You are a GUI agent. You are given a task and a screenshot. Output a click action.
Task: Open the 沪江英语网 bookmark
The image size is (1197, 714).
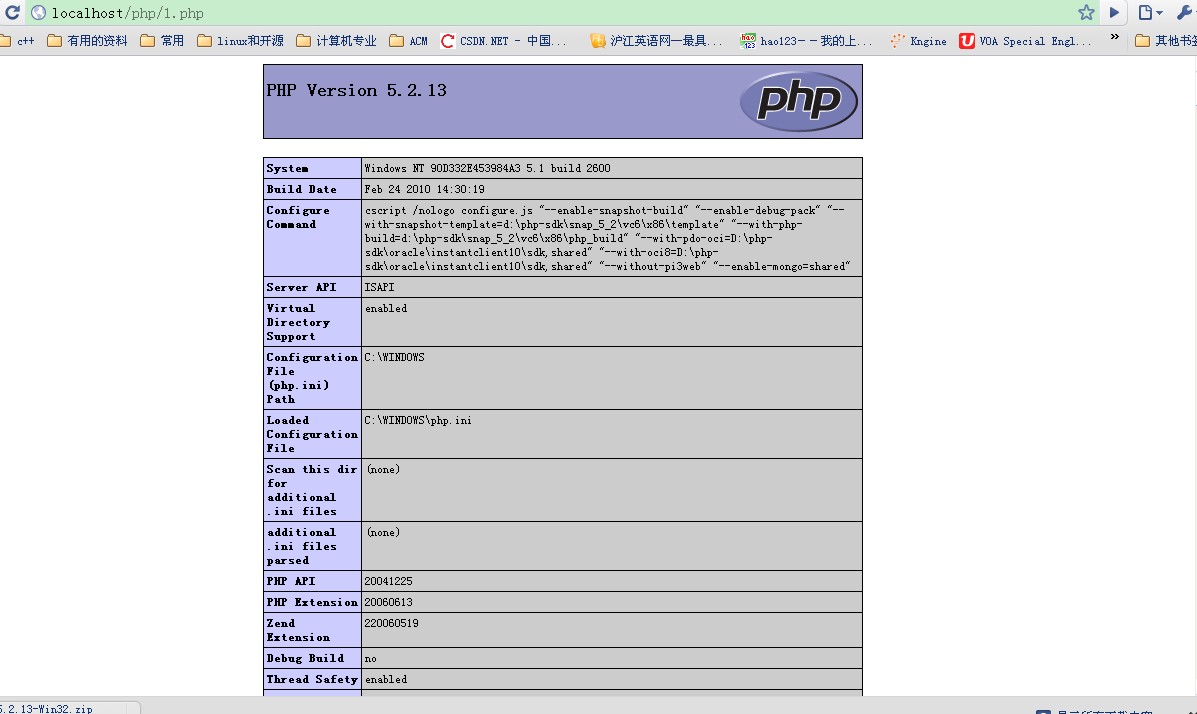[x=657, y=40]
